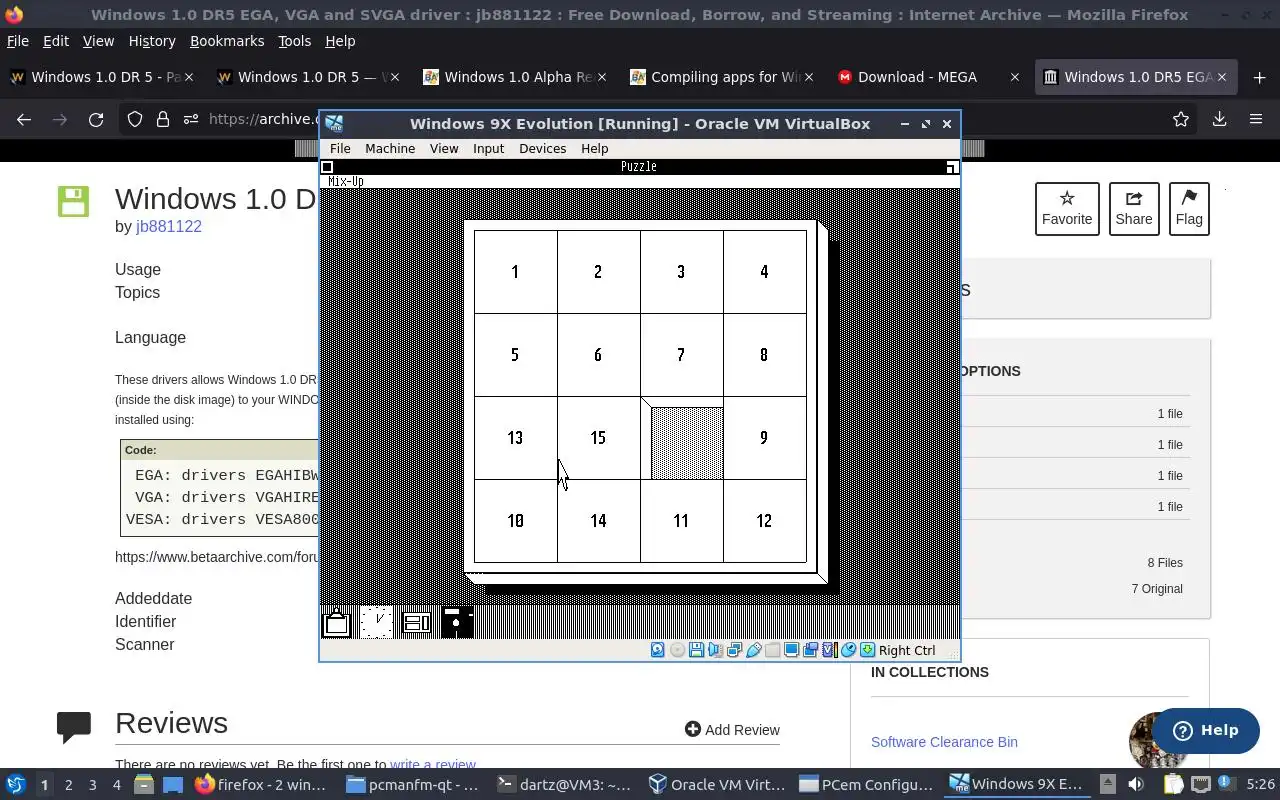The image size is (1280, 800).
Task: Click the VirtualBox recording status icon
Action: pyautogui.click(x=810, y=650)
